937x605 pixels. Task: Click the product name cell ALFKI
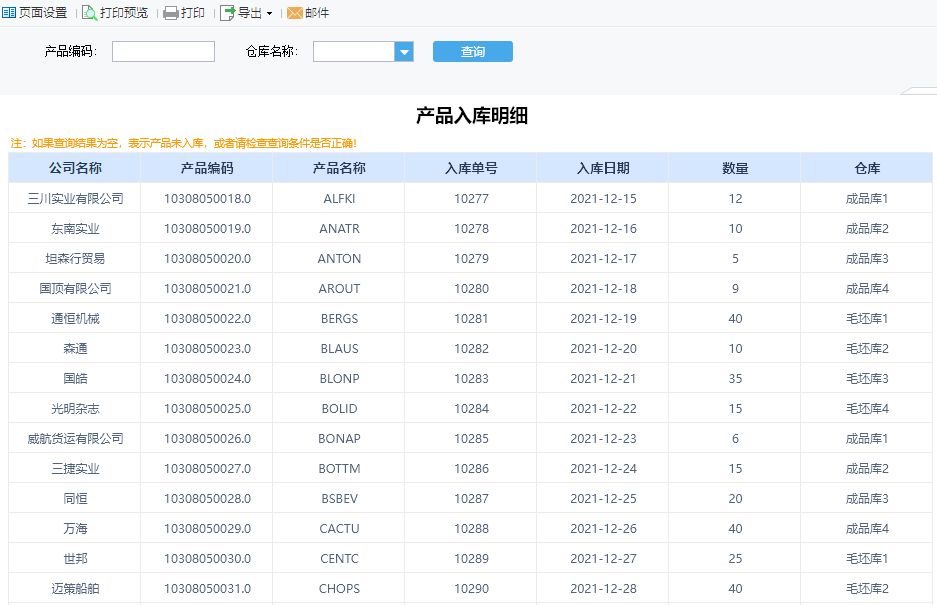(x=339, y=198)
